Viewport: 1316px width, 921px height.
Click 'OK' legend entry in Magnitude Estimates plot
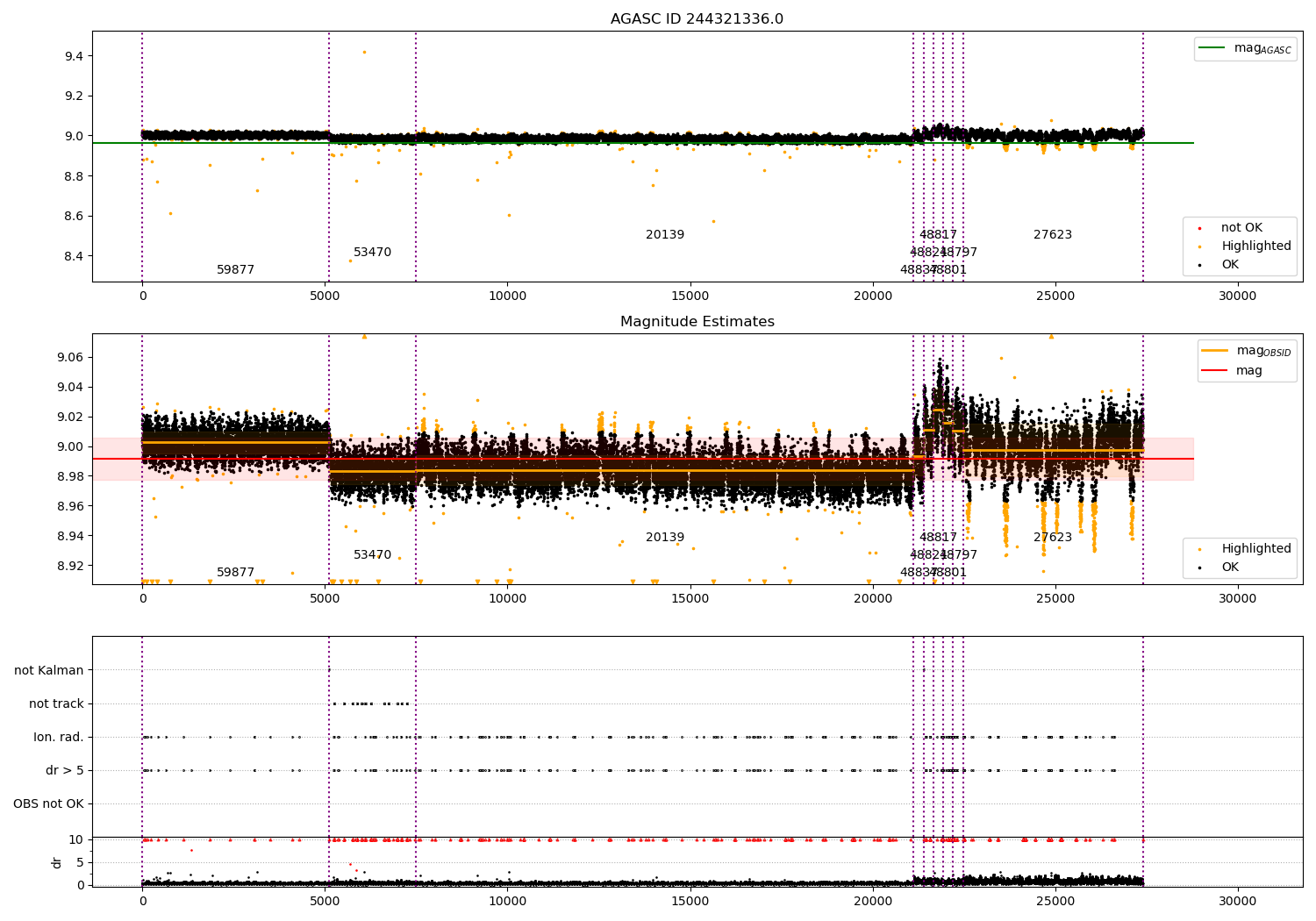point(1218,568)
